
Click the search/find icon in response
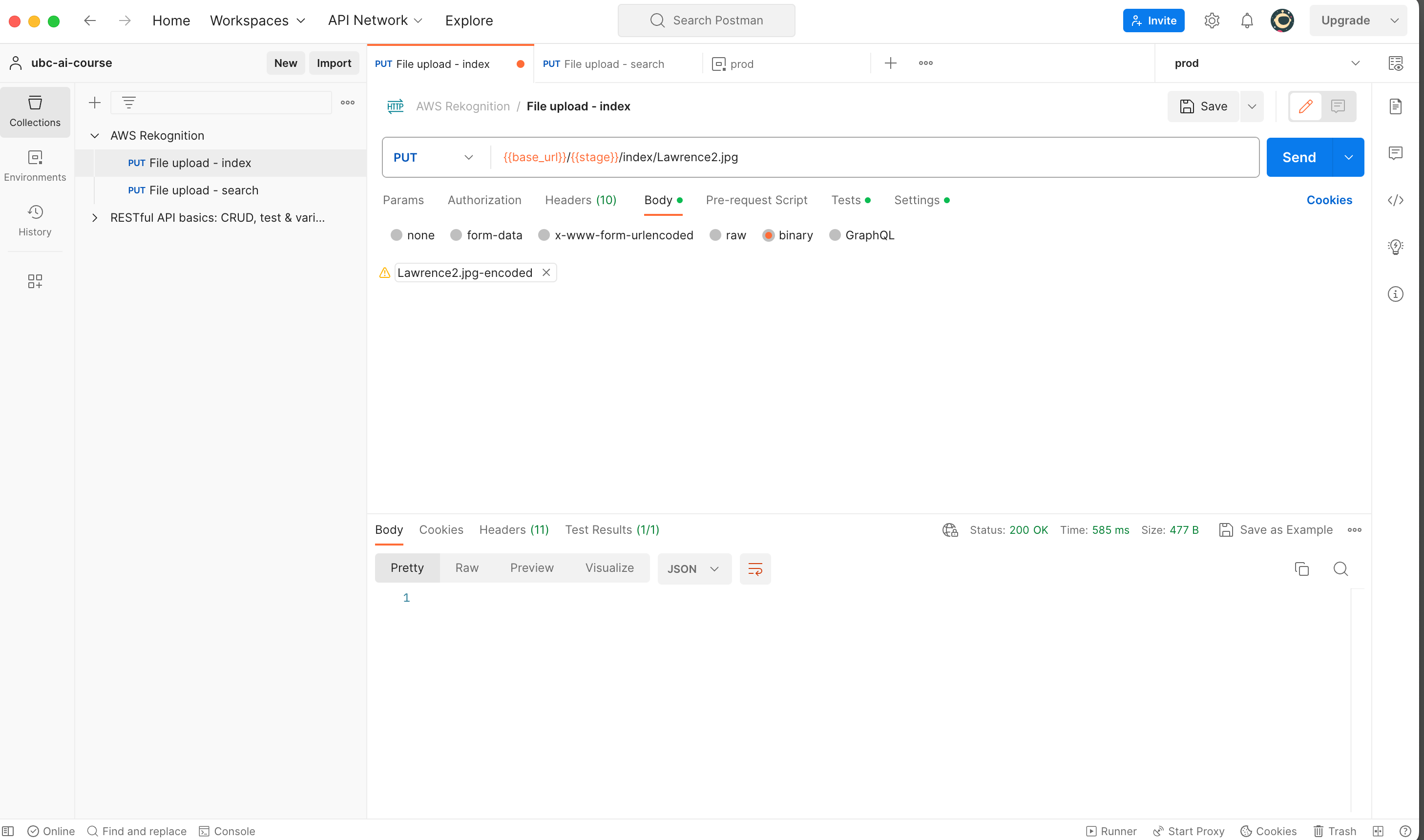pyautogui.click(x=1340, y=568)
